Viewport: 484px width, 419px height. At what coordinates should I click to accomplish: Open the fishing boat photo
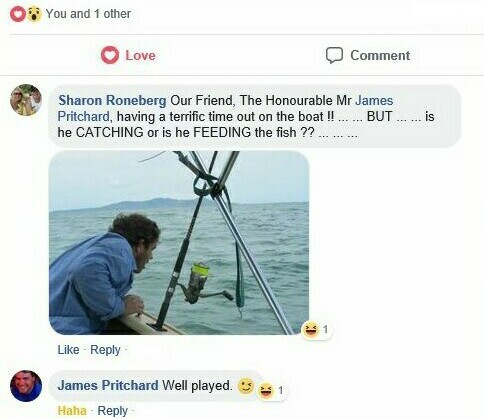point(179,243)
